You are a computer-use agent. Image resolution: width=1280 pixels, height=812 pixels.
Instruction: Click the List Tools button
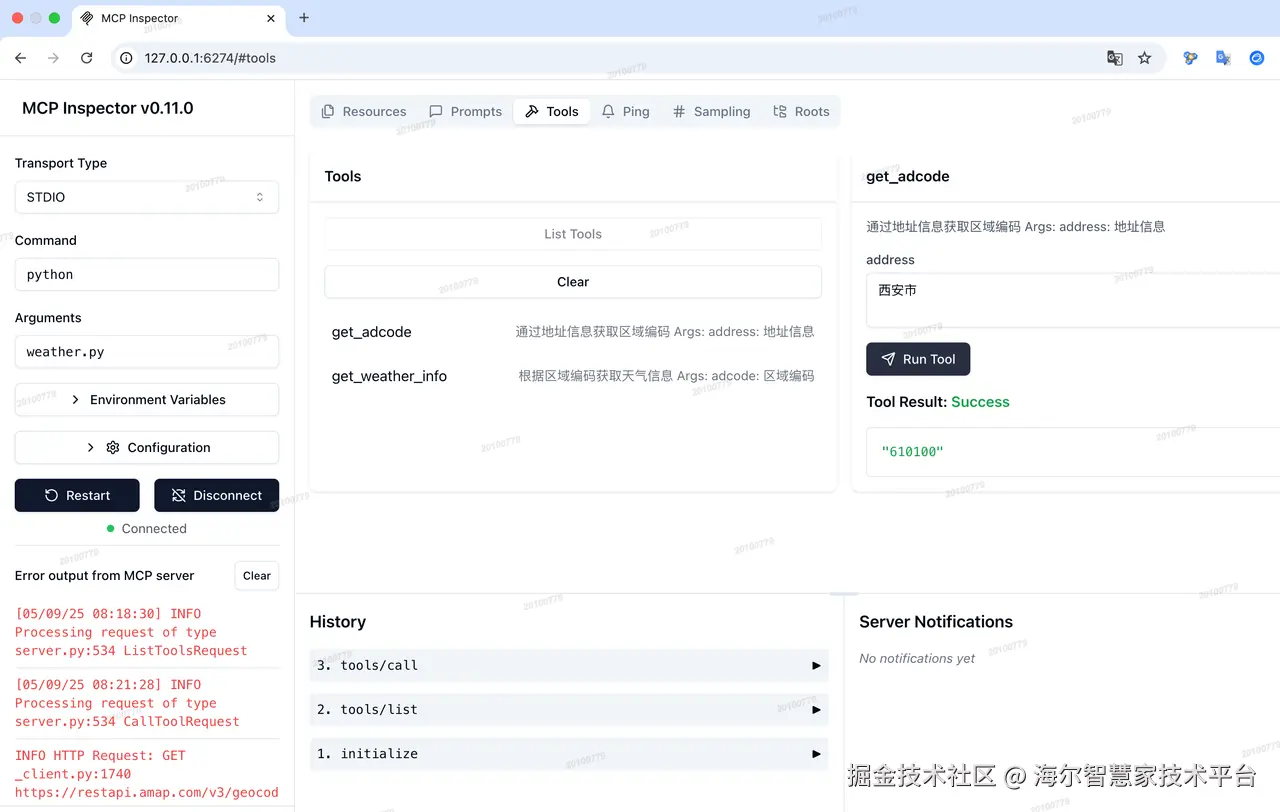(573, 234)
